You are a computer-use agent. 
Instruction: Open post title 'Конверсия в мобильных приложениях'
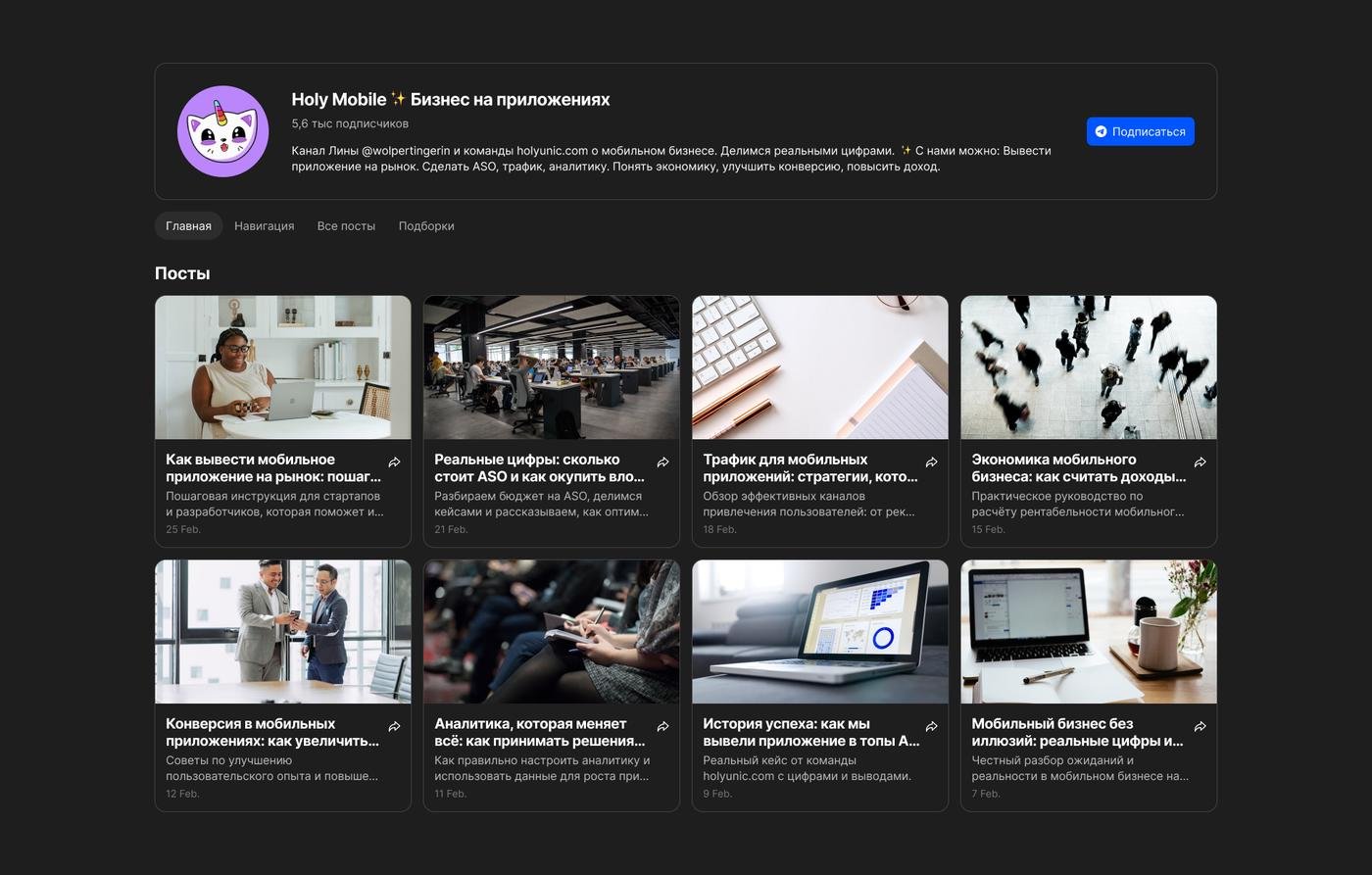(272, 732)
